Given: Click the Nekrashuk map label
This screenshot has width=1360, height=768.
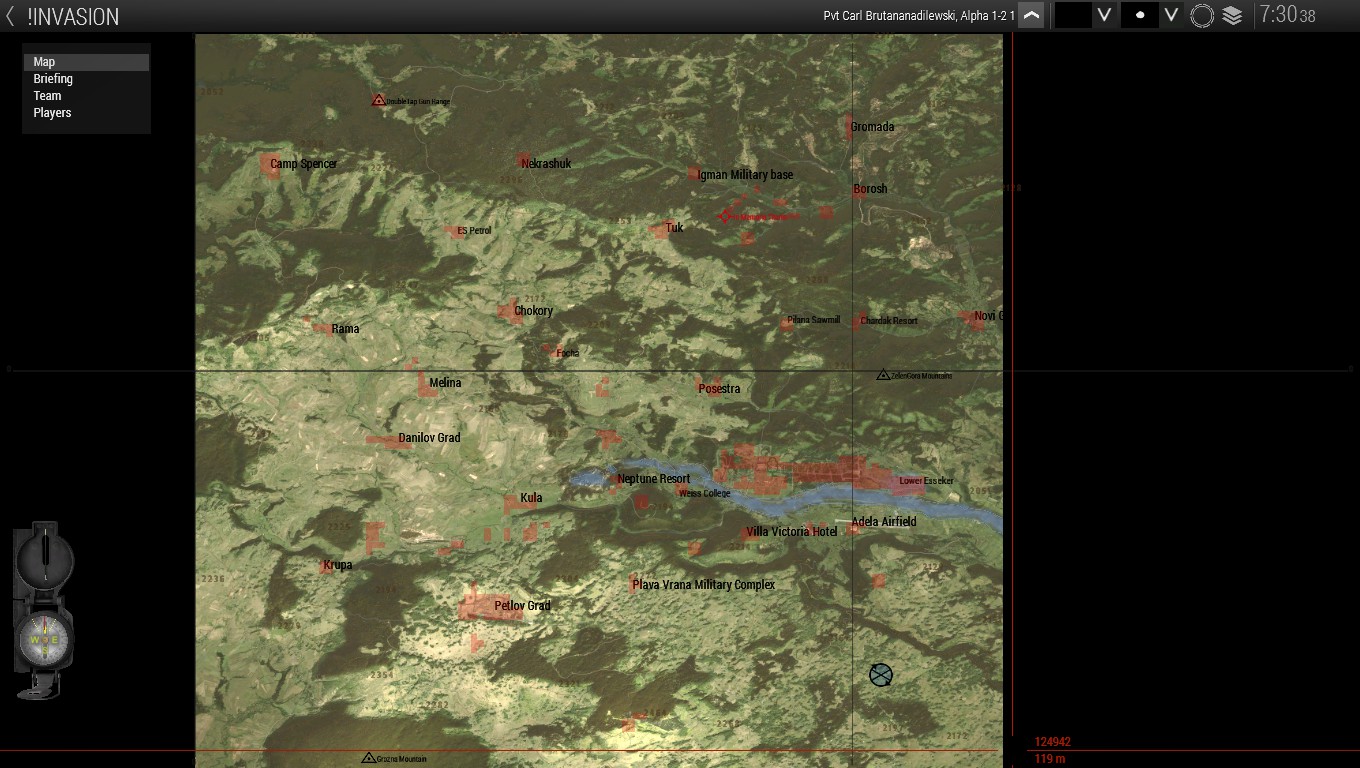Looking at the screenshot, I should pos(546,164).
